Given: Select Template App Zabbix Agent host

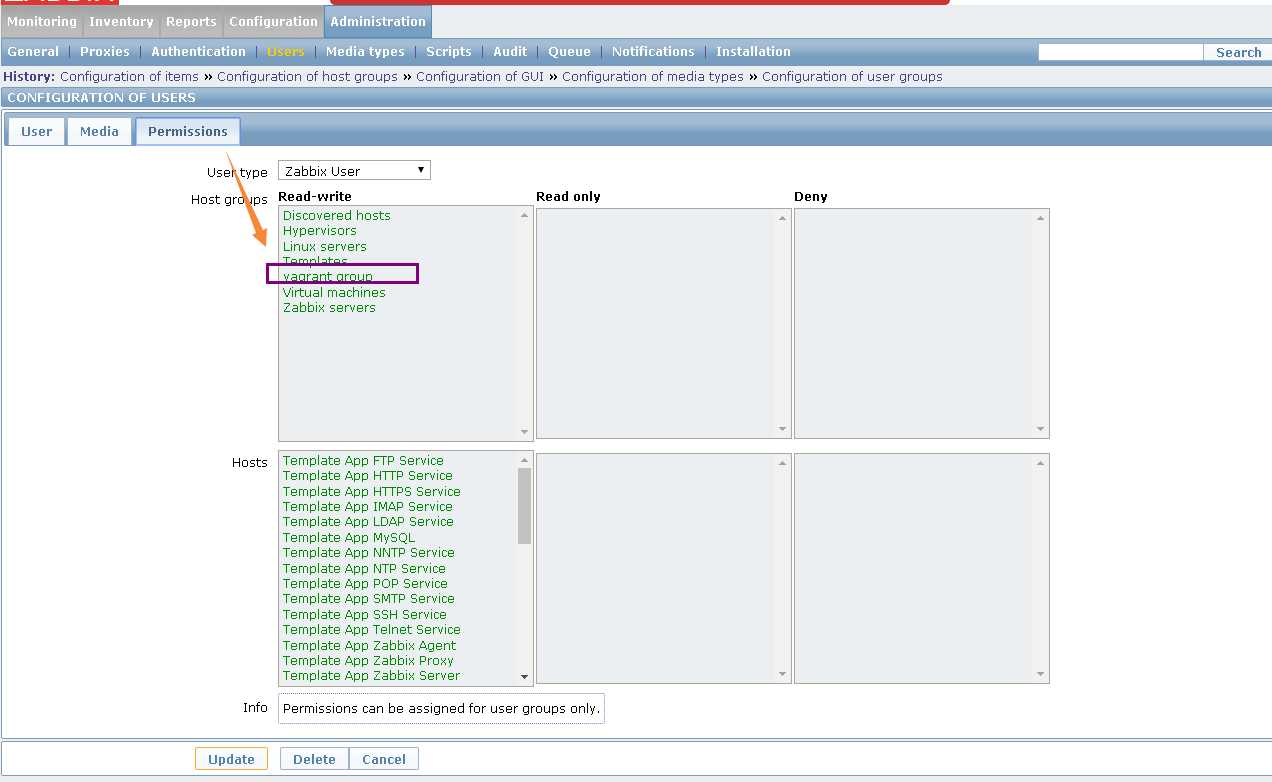Looking at the screenshot, I should coord(369,646).
